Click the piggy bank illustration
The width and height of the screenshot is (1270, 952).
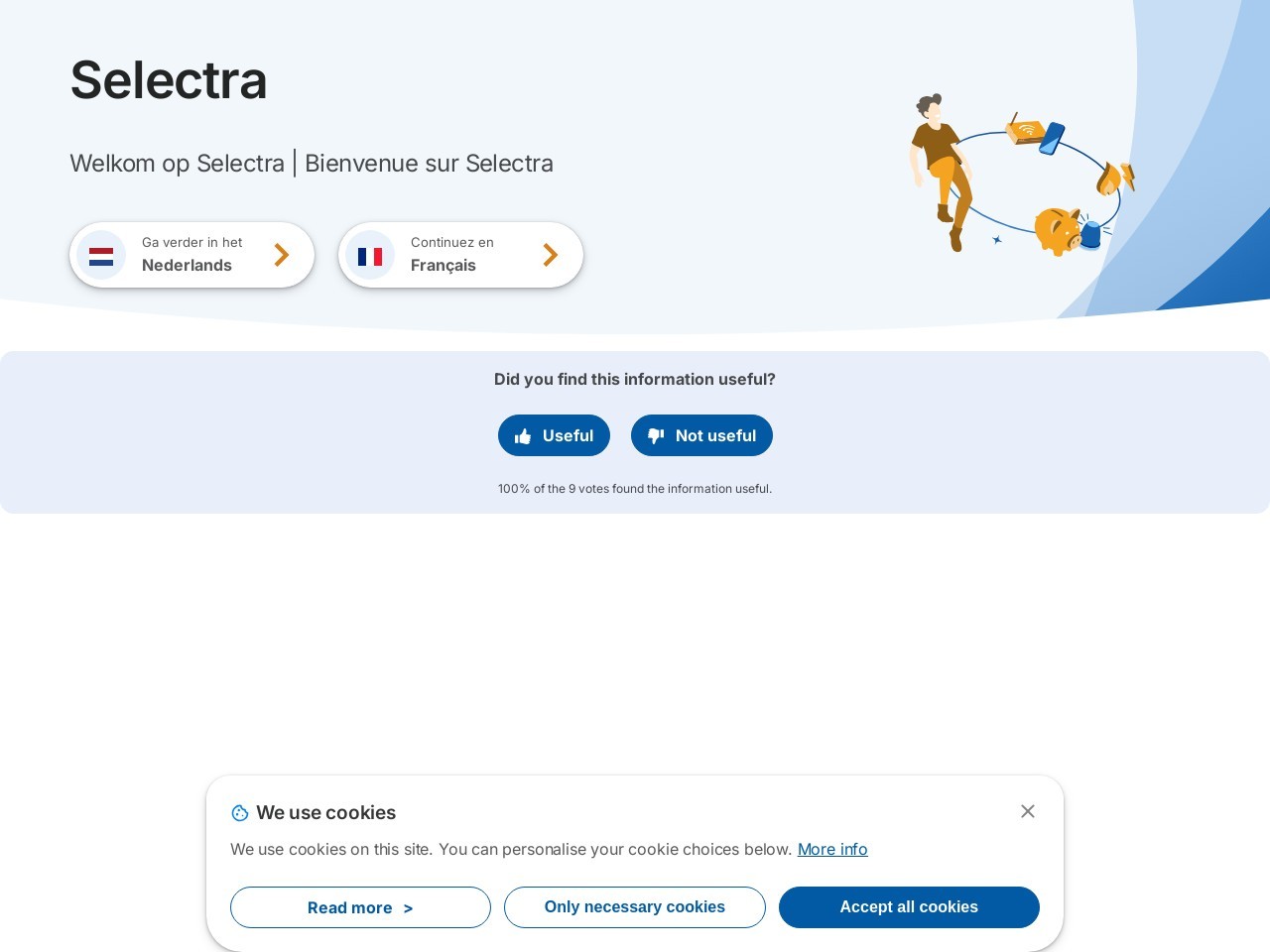coord(1058,231)
